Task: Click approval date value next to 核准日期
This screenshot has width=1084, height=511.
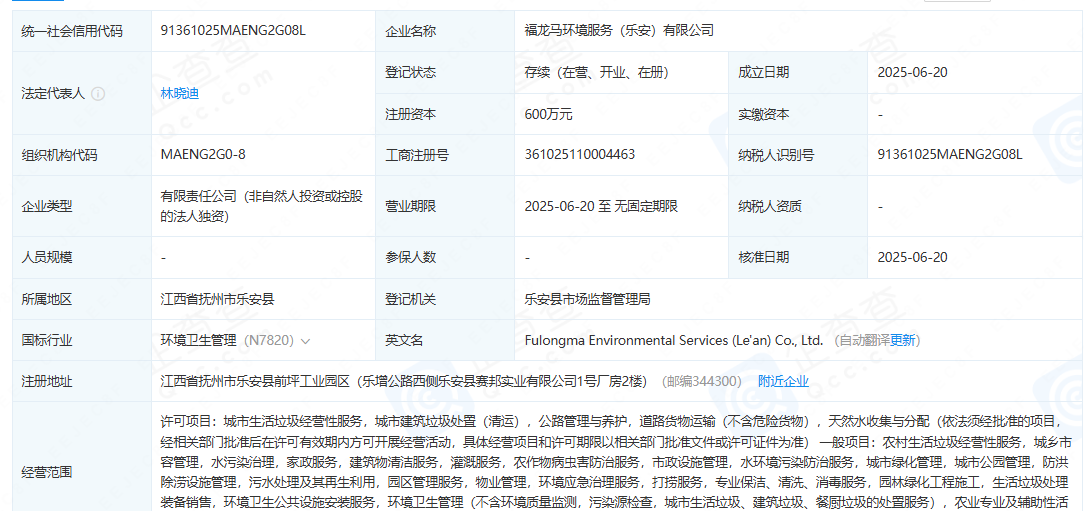Action: click(x=913, y=257)
